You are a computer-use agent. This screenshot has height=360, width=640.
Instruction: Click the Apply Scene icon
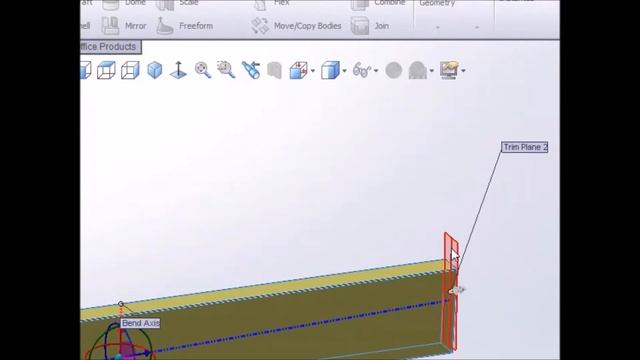point(418,70)
